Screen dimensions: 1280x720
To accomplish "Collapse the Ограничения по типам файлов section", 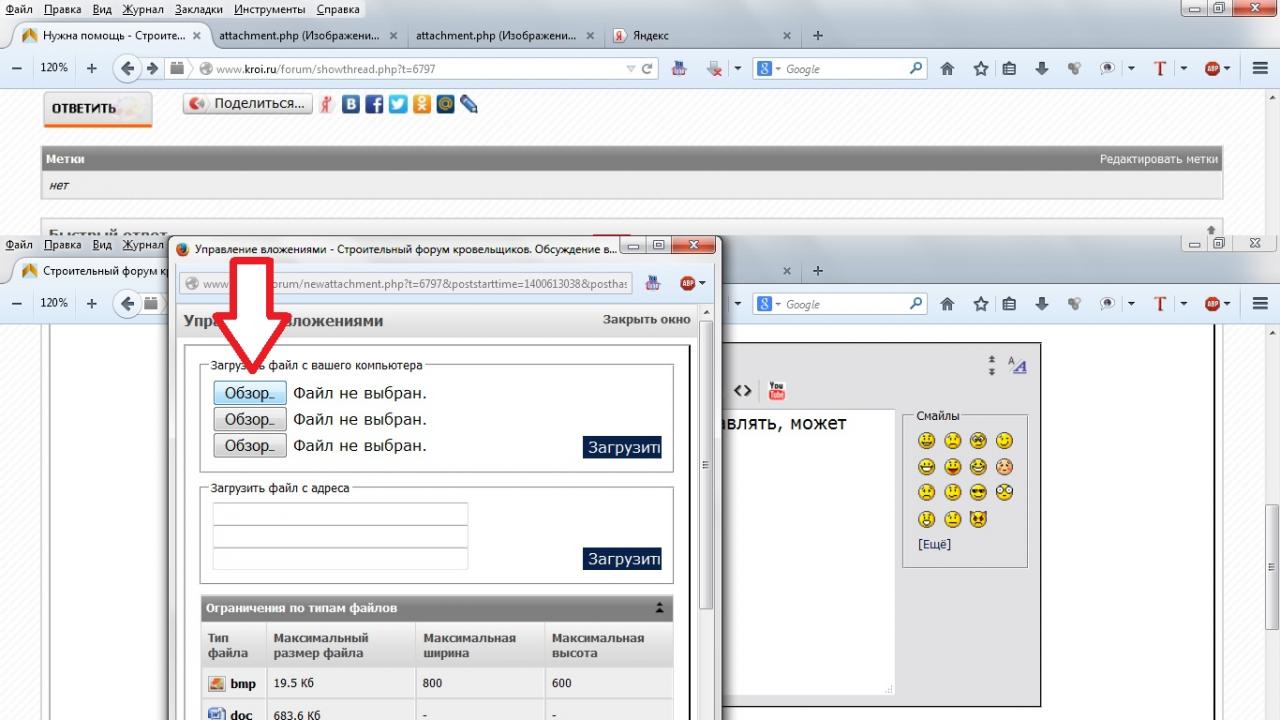I will coord(659,608).
